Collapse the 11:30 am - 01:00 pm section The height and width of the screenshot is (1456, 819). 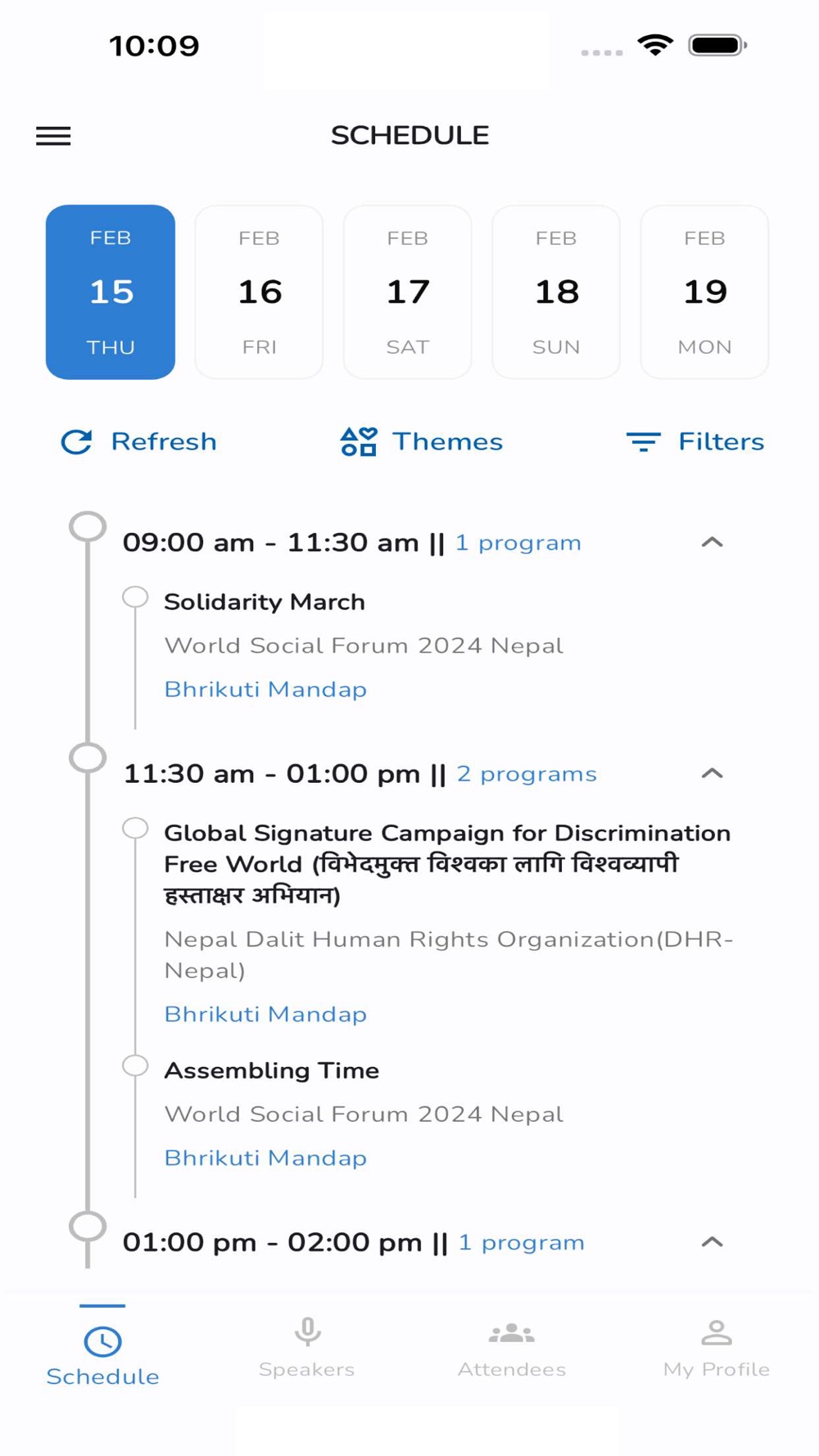(x=713, y=773)
